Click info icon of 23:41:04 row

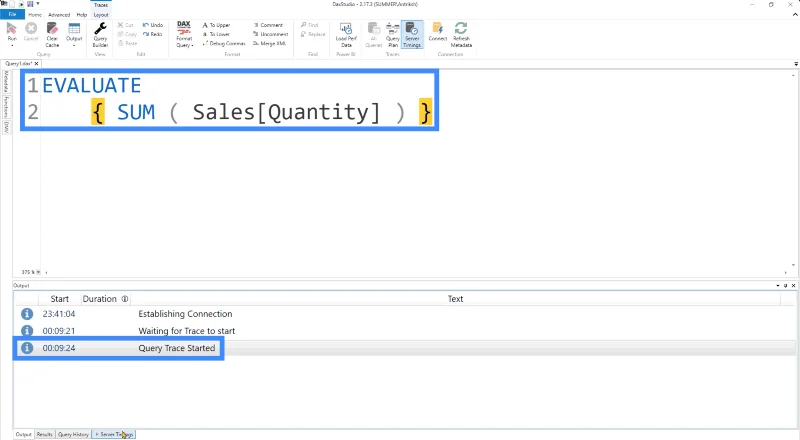[27, 314]
